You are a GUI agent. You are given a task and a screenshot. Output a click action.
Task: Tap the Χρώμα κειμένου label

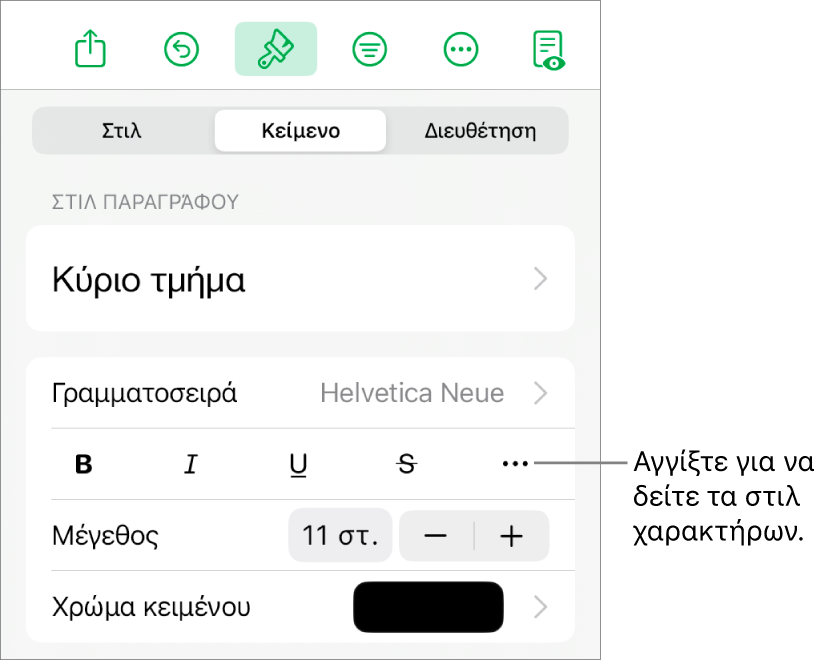point(151,607)
